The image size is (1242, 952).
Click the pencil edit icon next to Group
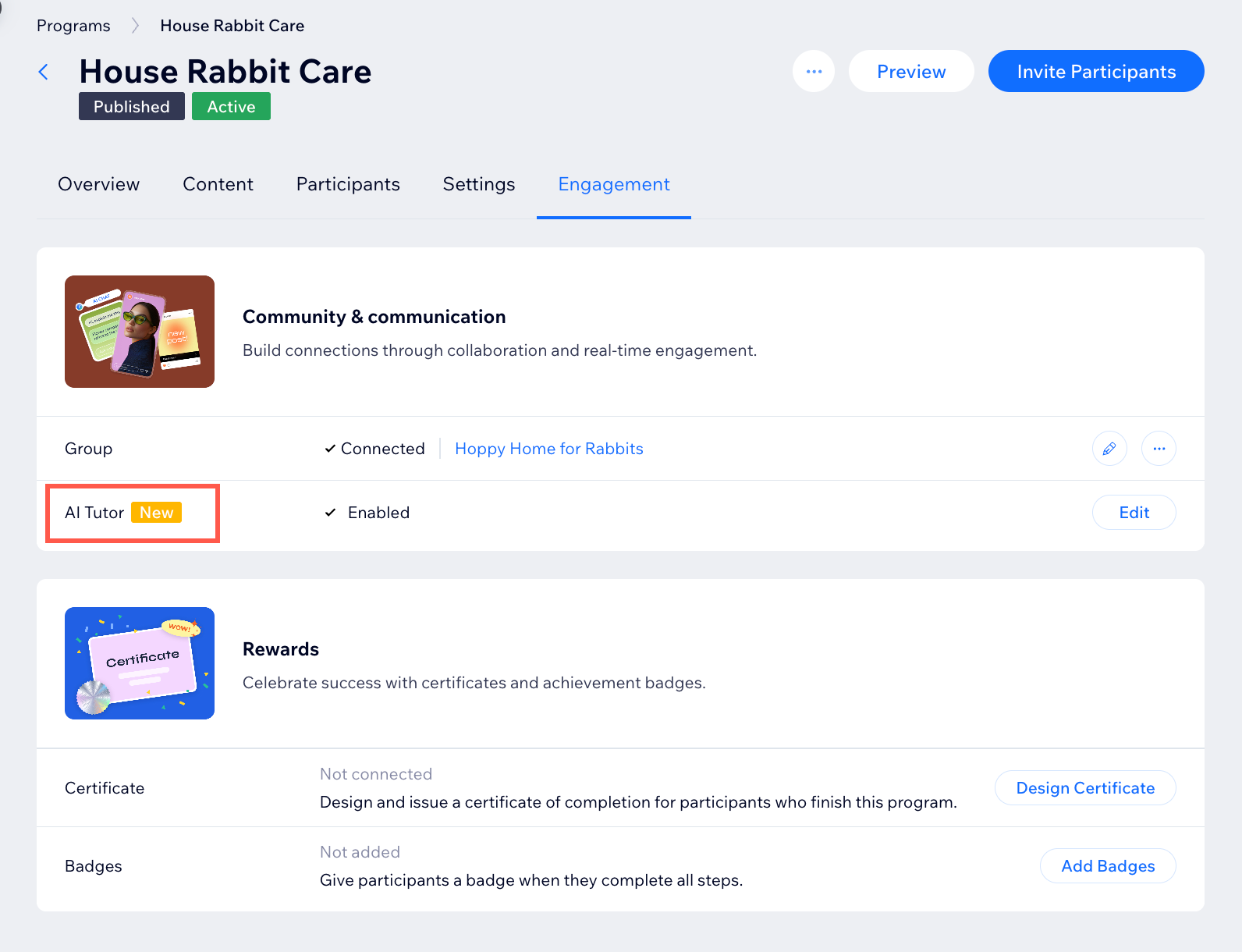click(x=1109, y=449)
